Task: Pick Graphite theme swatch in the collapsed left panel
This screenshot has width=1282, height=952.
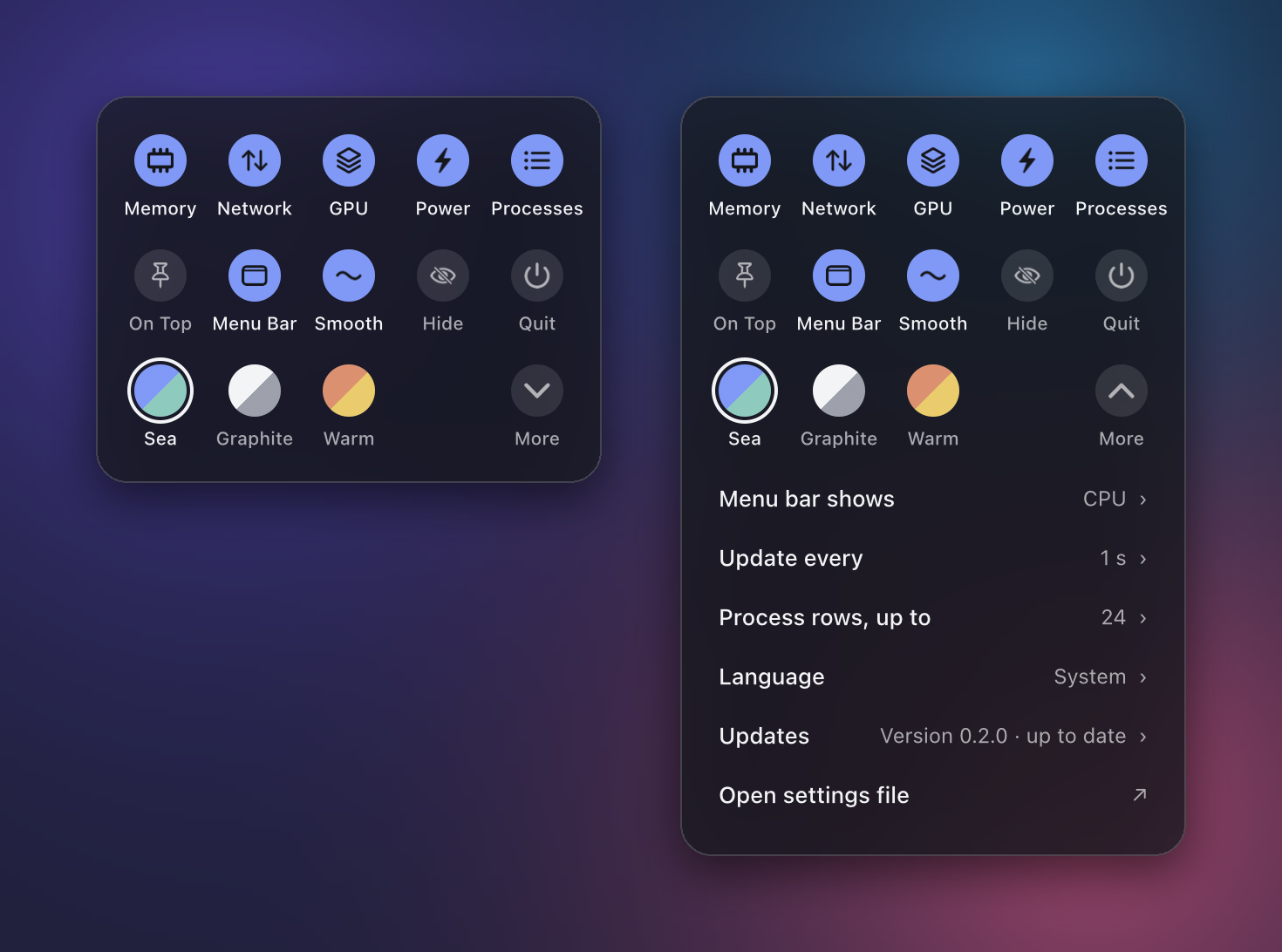Action: (255, 391)
